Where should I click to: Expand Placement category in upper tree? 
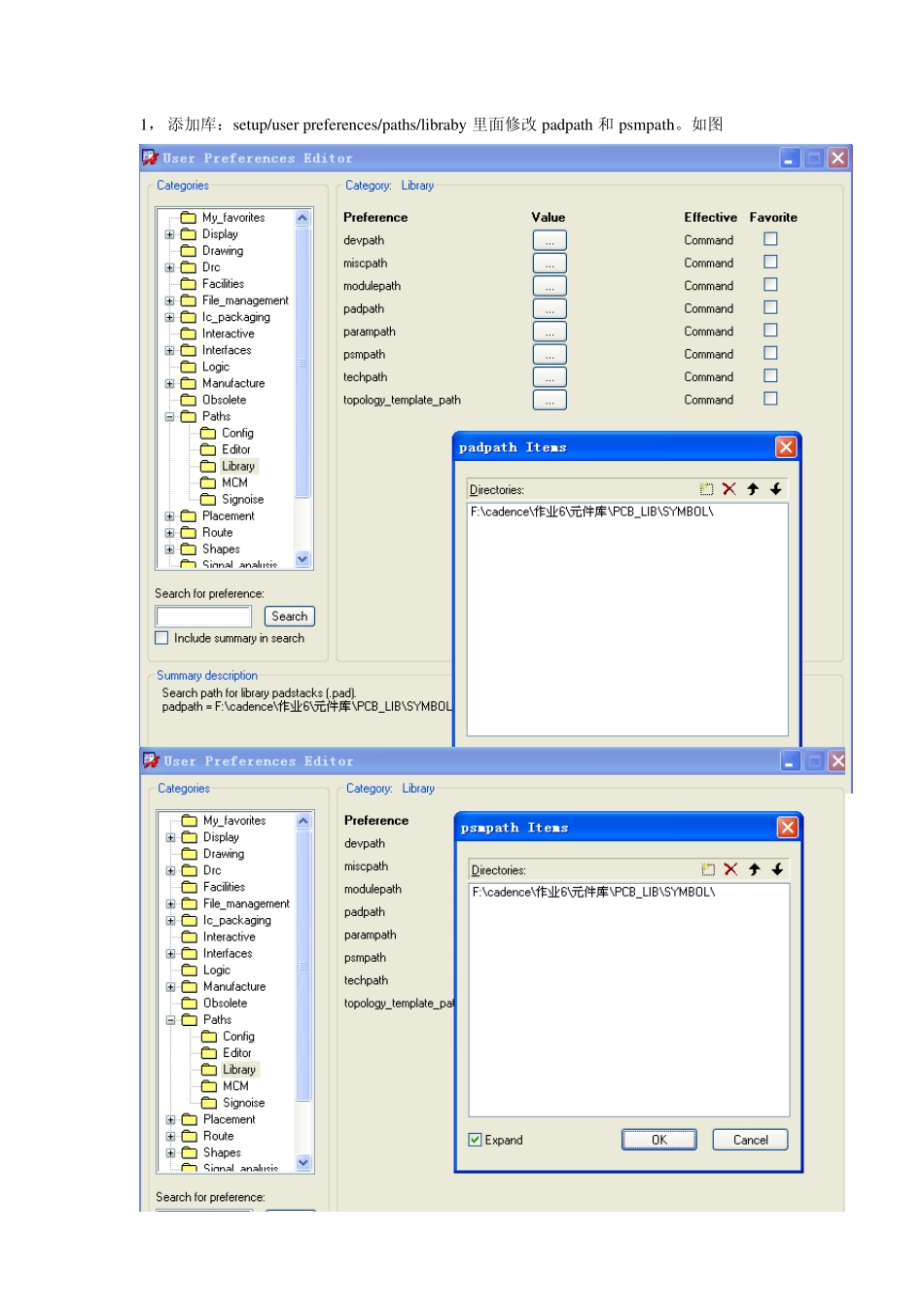pyautogui.click(x=169, y=516)
